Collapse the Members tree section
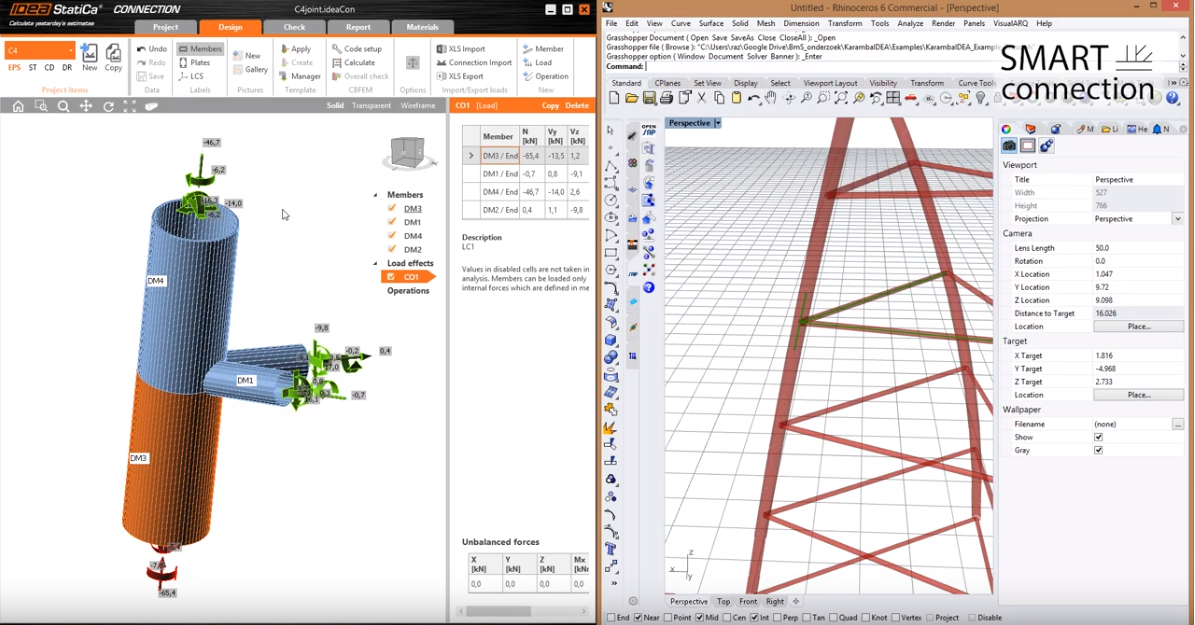This screenshot has width=1195, height=625. tap(376, 195)
